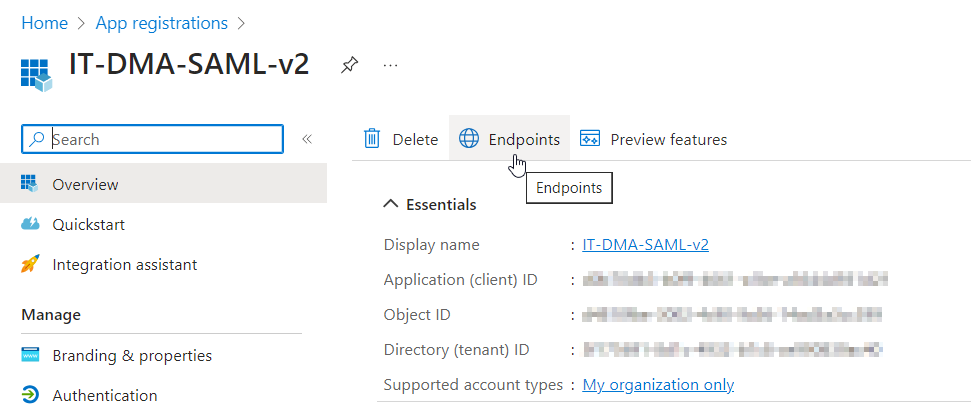The image size is (971, 413).
Task: Click the Overview grid icon
Action: [x=29, y=183]
